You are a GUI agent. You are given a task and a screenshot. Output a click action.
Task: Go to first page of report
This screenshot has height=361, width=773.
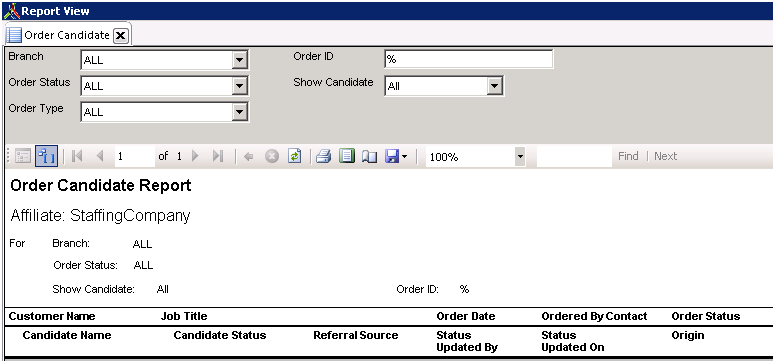point(77,156)
